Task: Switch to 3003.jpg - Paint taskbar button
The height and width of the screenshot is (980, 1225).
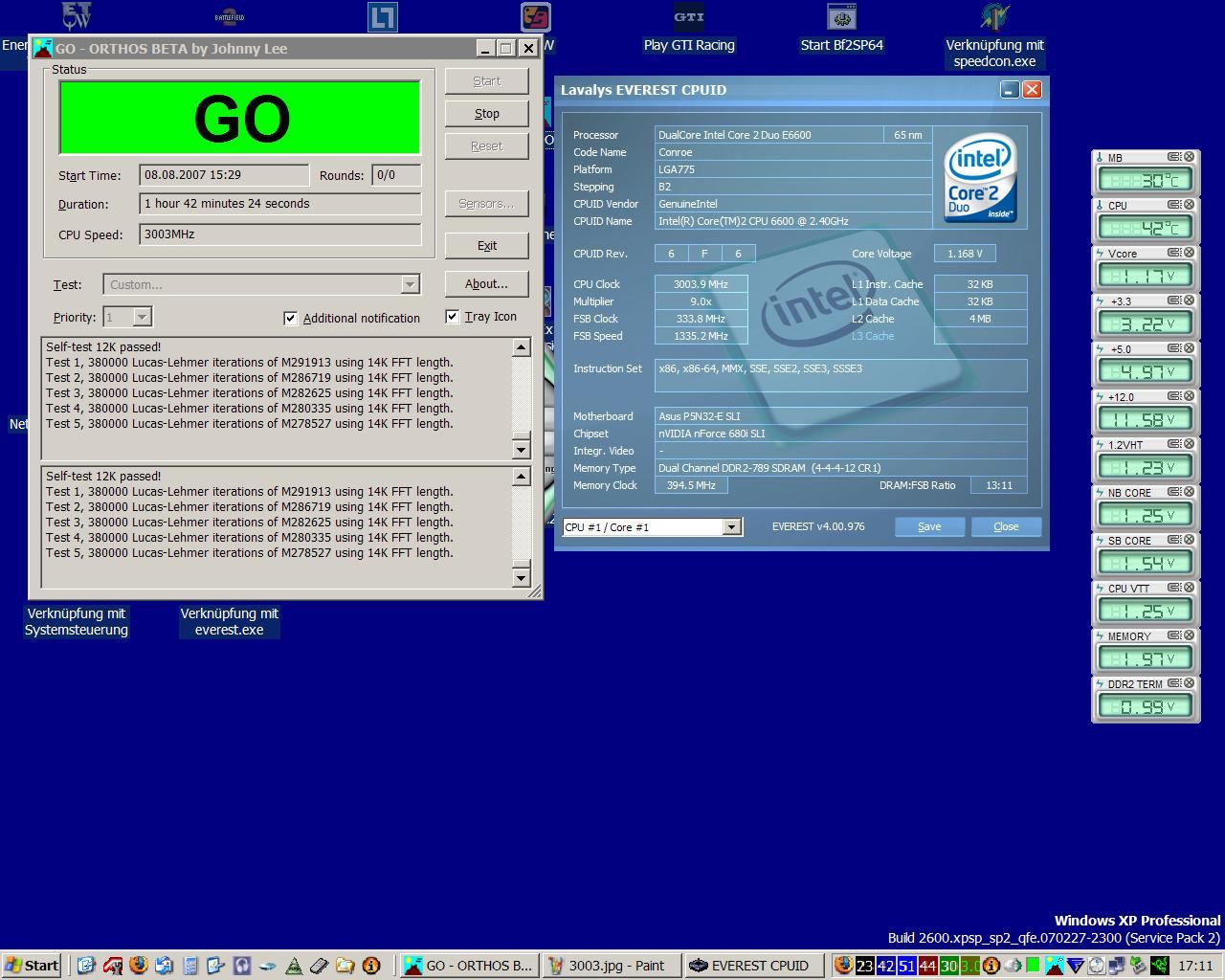Action: 612,966
